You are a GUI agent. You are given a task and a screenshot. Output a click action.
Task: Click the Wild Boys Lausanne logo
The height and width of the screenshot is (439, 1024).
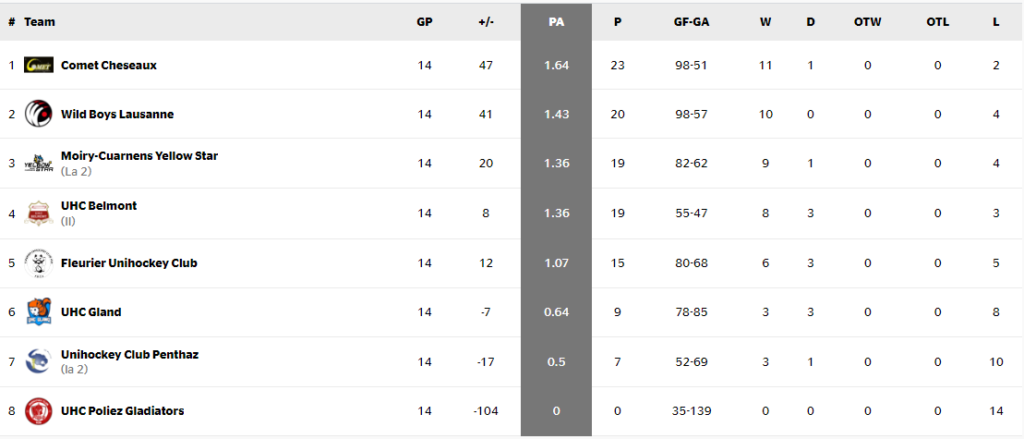point(38,114)
